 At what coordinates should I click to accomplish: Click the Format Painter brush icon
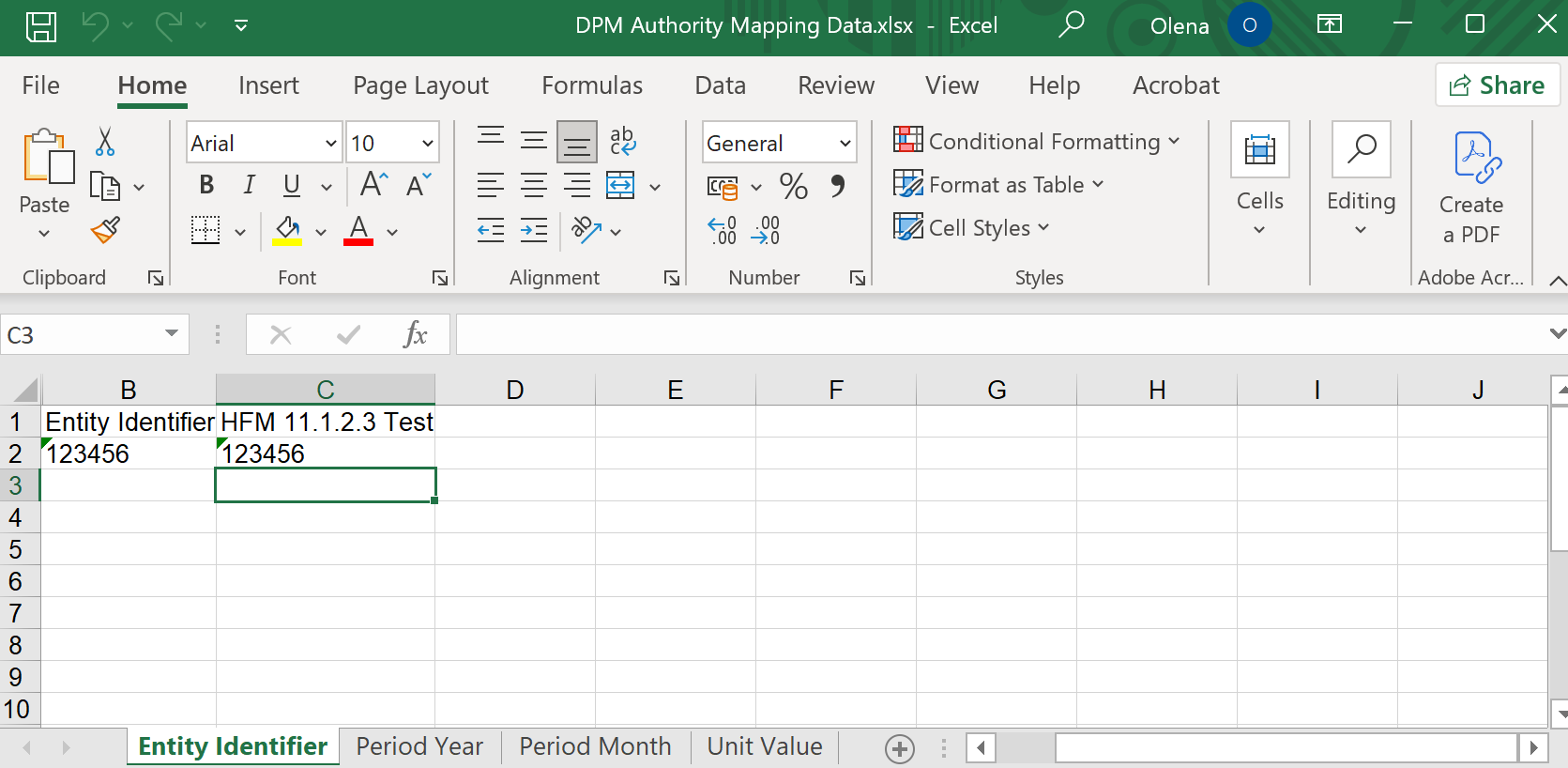[x=105, y=230]
